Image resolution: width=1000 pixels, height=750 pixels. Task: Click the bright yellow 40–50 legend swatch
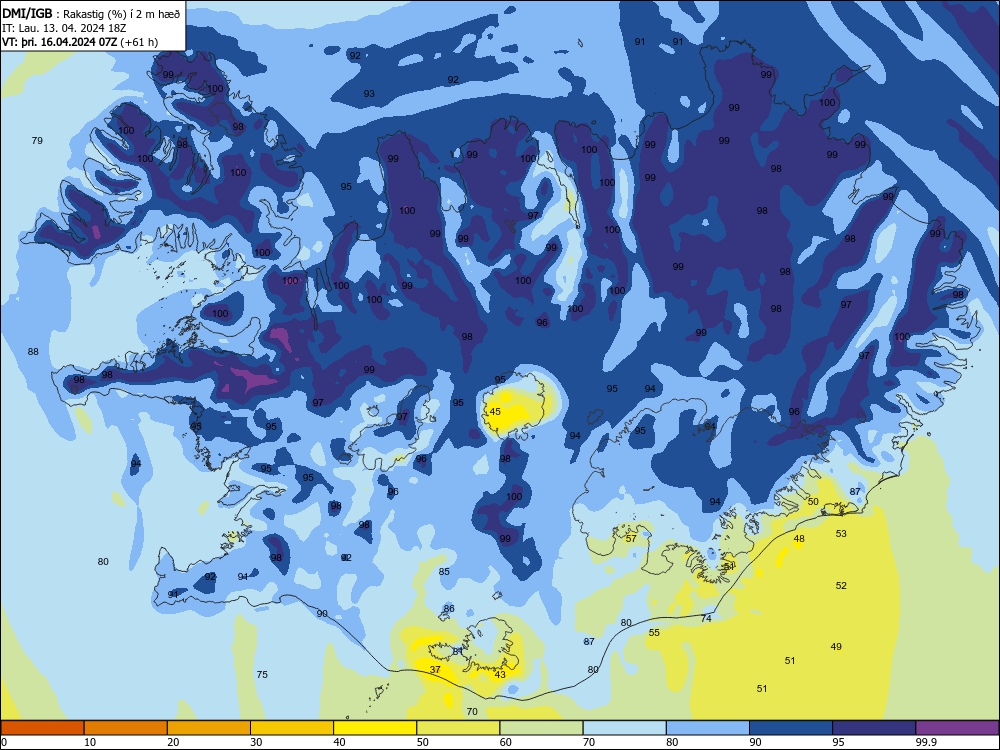pyautogui.click(x=375, y=728)
